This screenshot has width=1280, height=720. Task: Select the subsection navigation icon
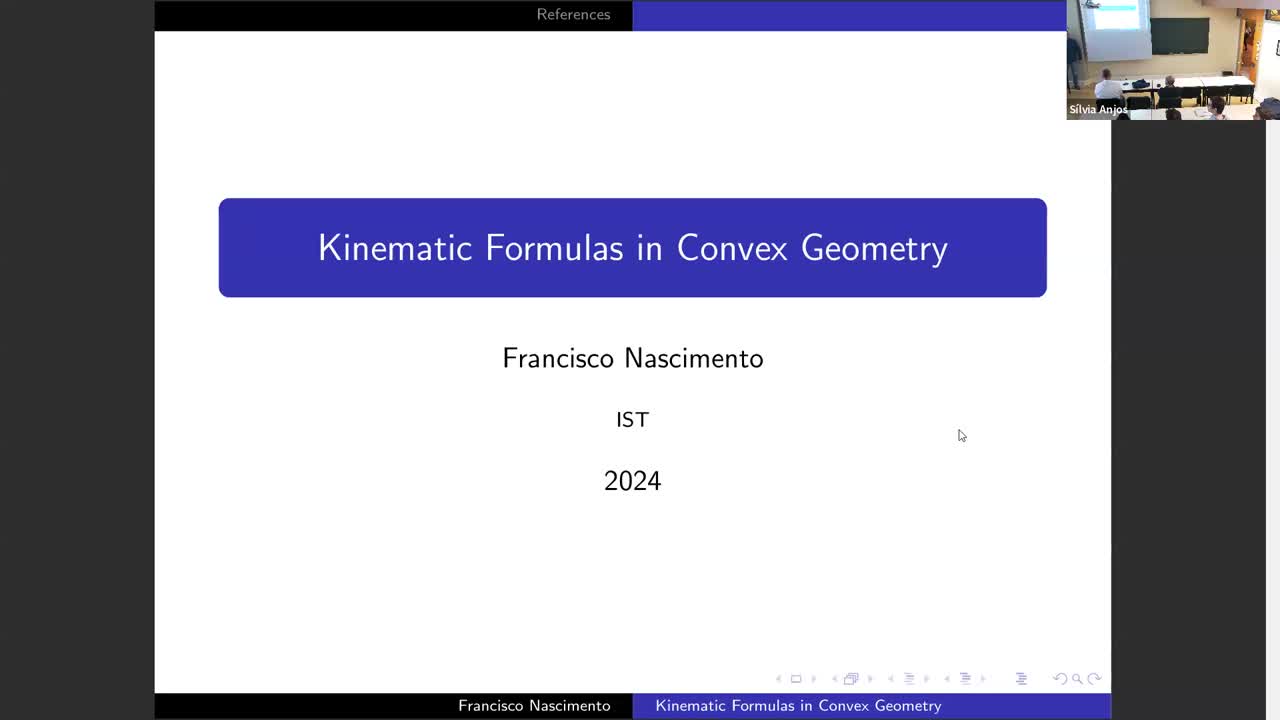(966, 679)
